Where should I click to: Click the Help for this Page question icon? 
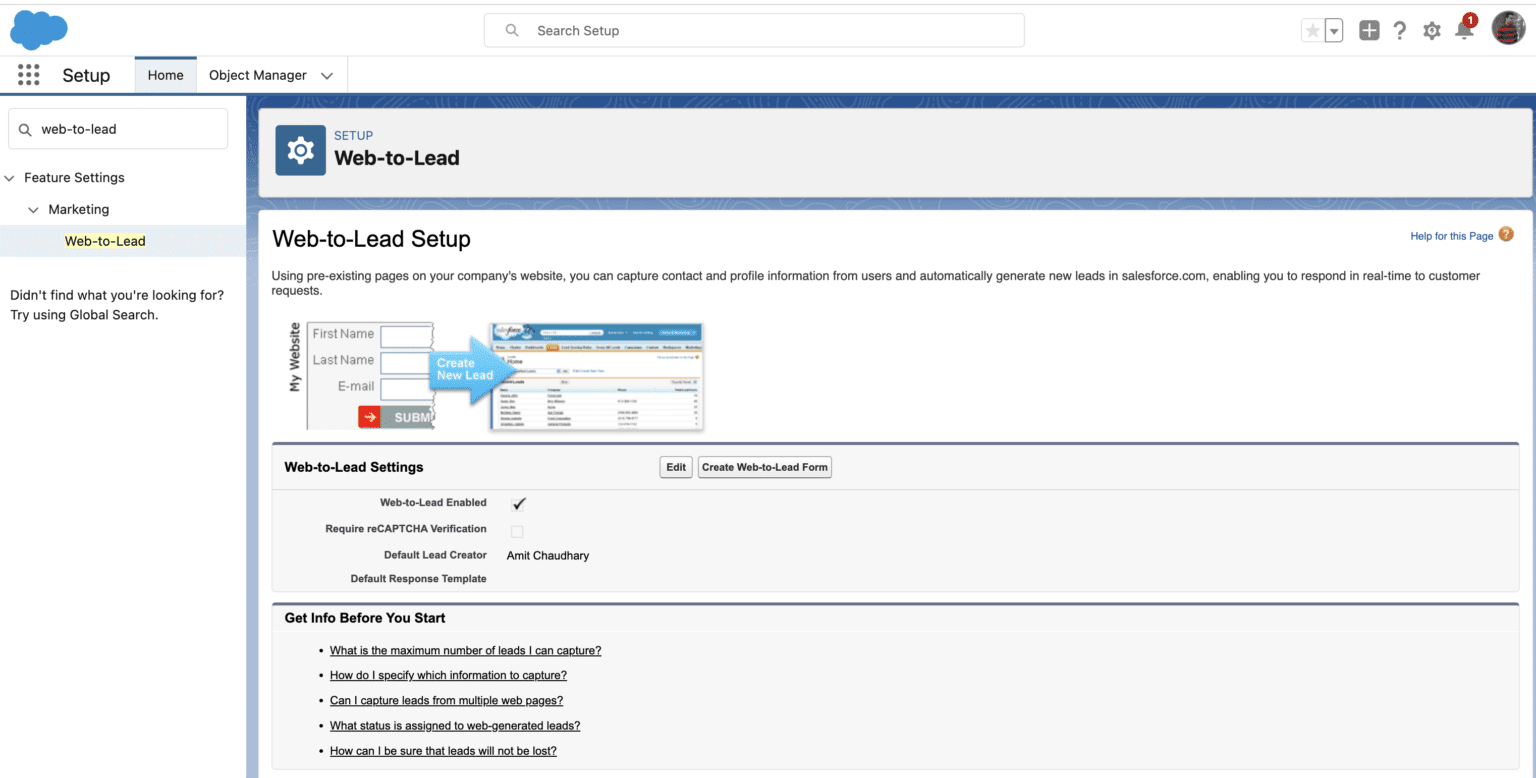(1507, 234)
